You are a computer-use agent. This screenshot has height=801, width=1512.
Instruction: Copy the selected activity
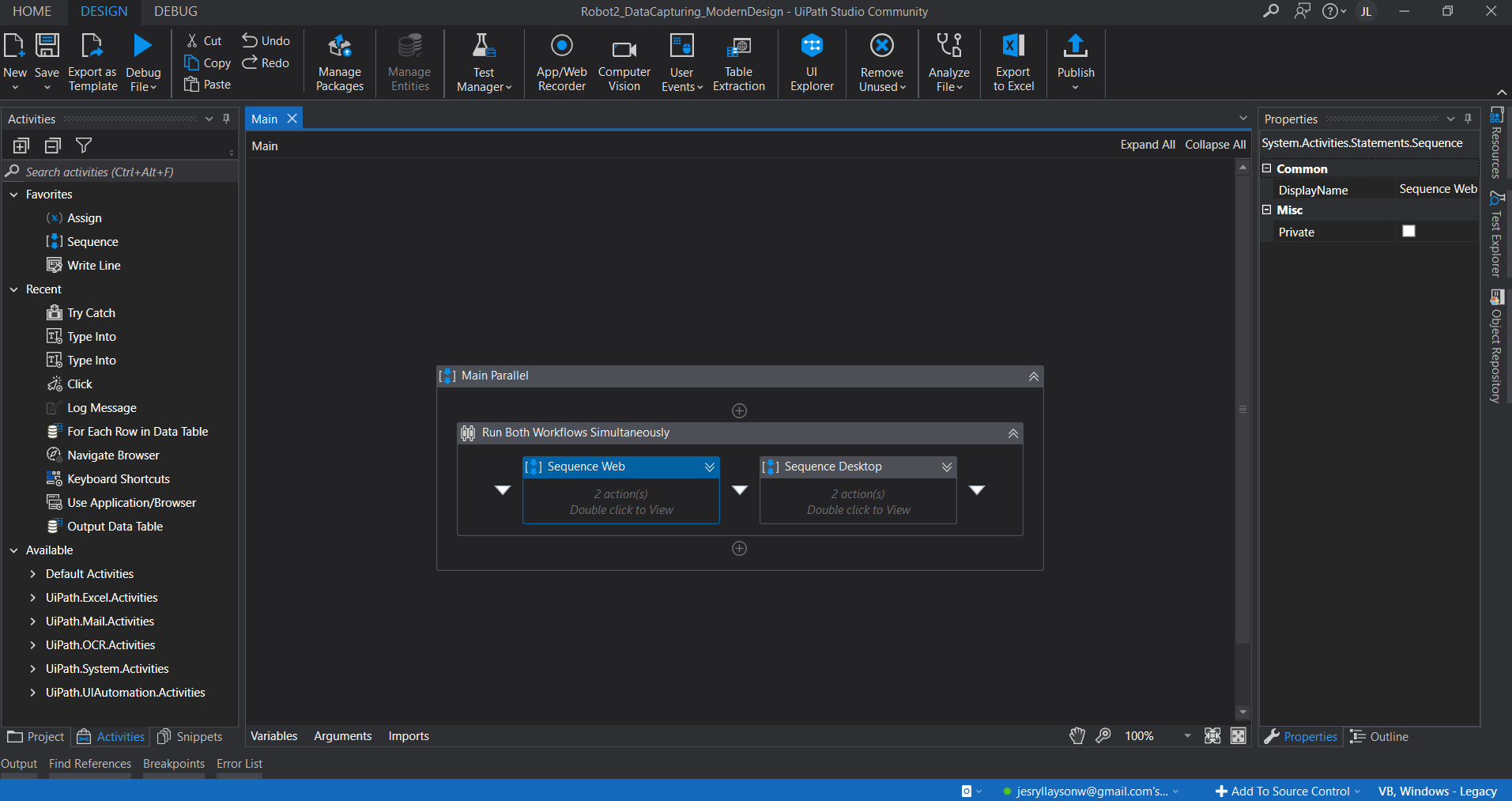click(x=207, y=63)
